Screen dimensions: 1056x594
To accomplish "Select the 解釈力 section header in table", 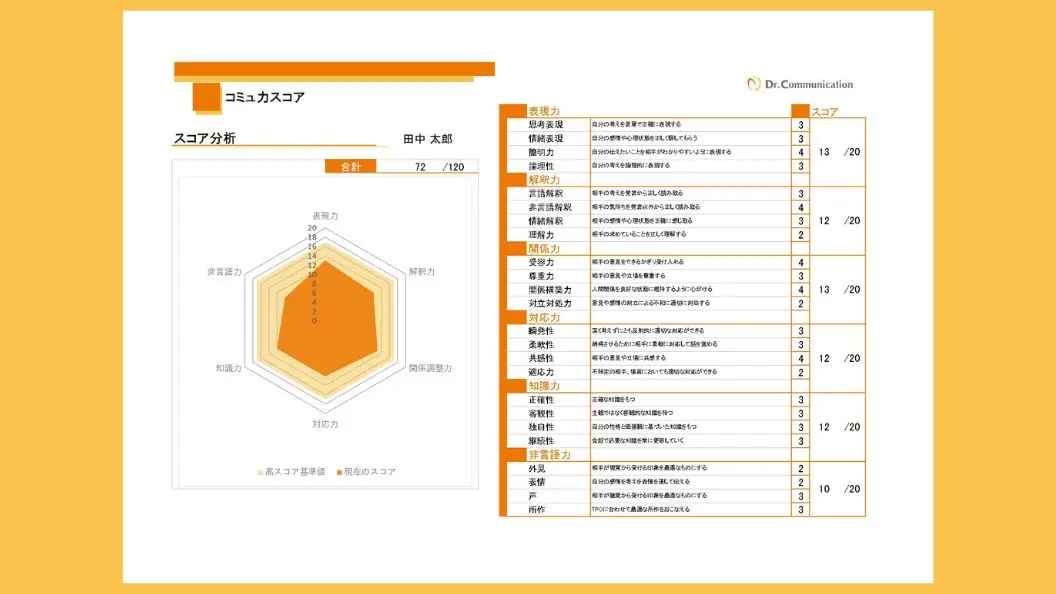I will point(543,180).
